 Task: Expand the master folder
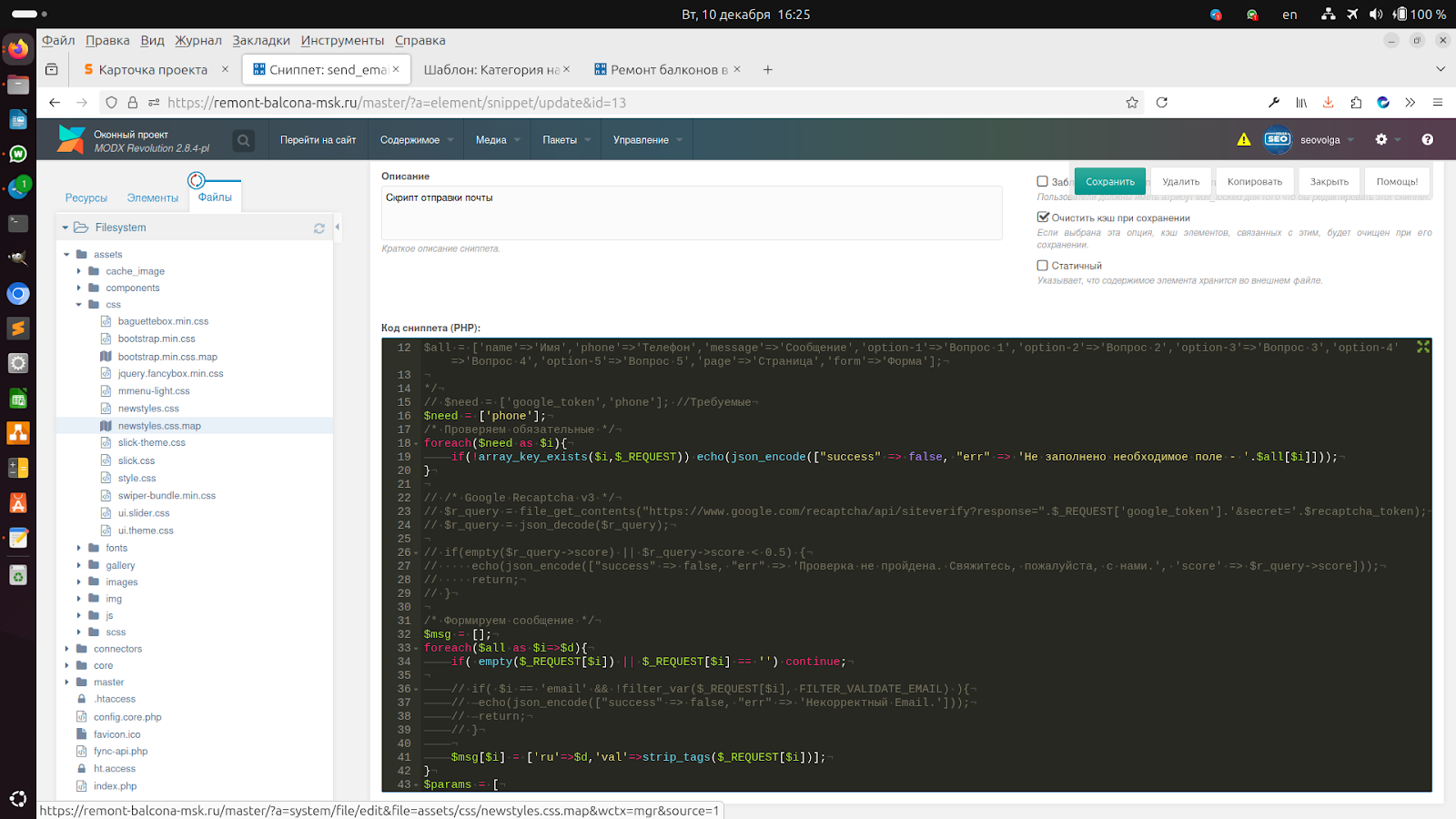[x=66, y=682]
